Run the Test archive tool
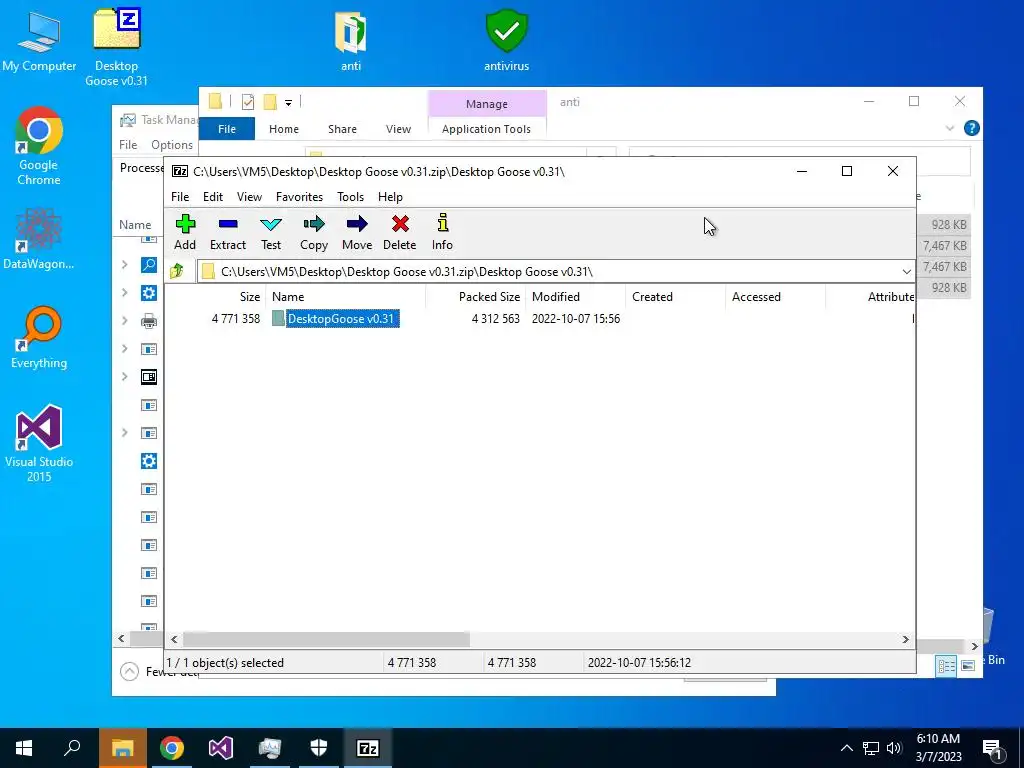The image size is (1024, 768). coord(271,232)
